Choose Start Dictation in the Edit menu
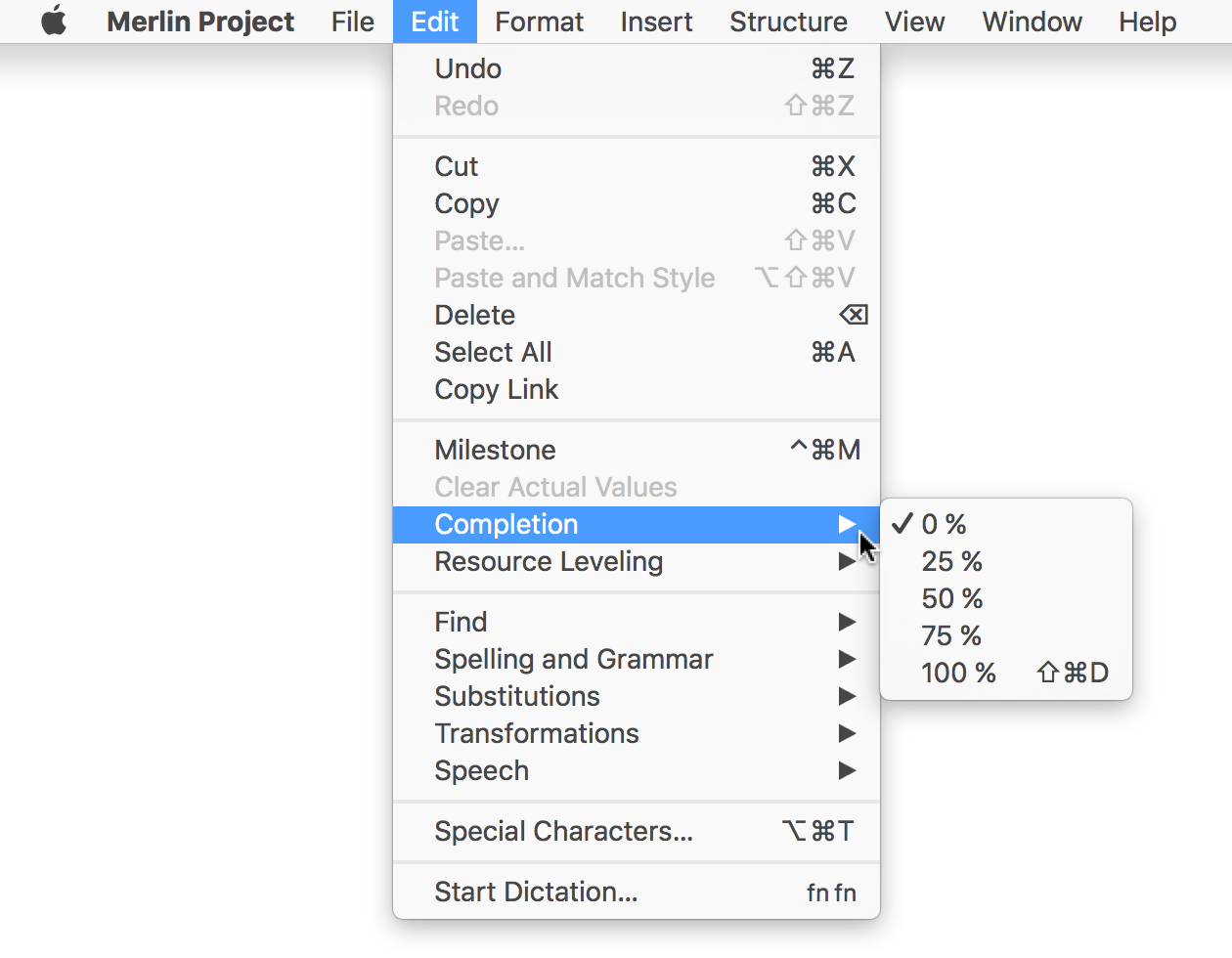Viewport: 1232px width, 958px height. 637,892
